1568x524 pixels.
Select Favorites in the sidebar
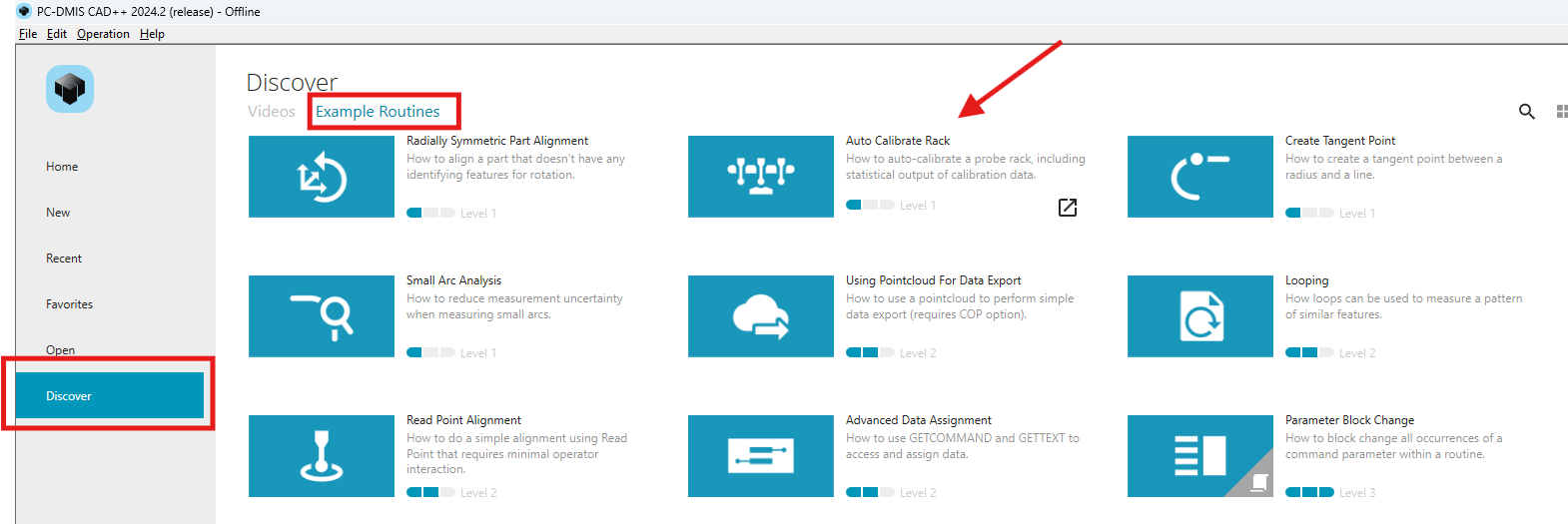tap(69, 304)
